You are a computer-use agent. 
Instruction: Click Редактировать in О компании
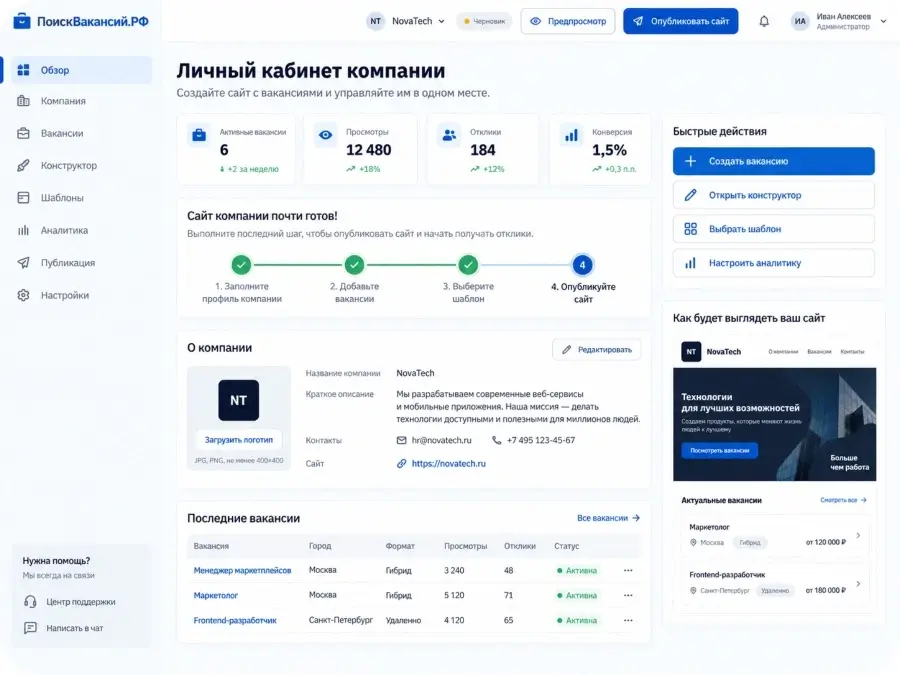point(597,350)
